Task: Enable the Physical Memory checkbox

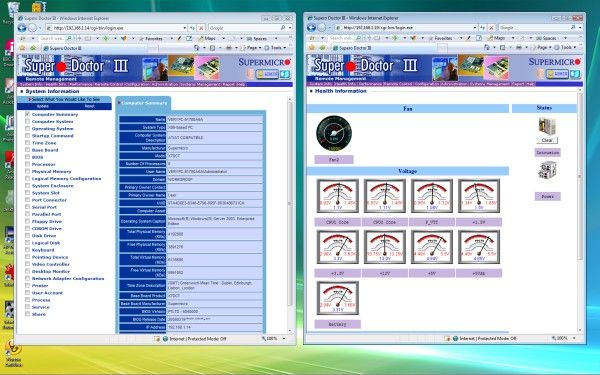Action: (28, 171)
